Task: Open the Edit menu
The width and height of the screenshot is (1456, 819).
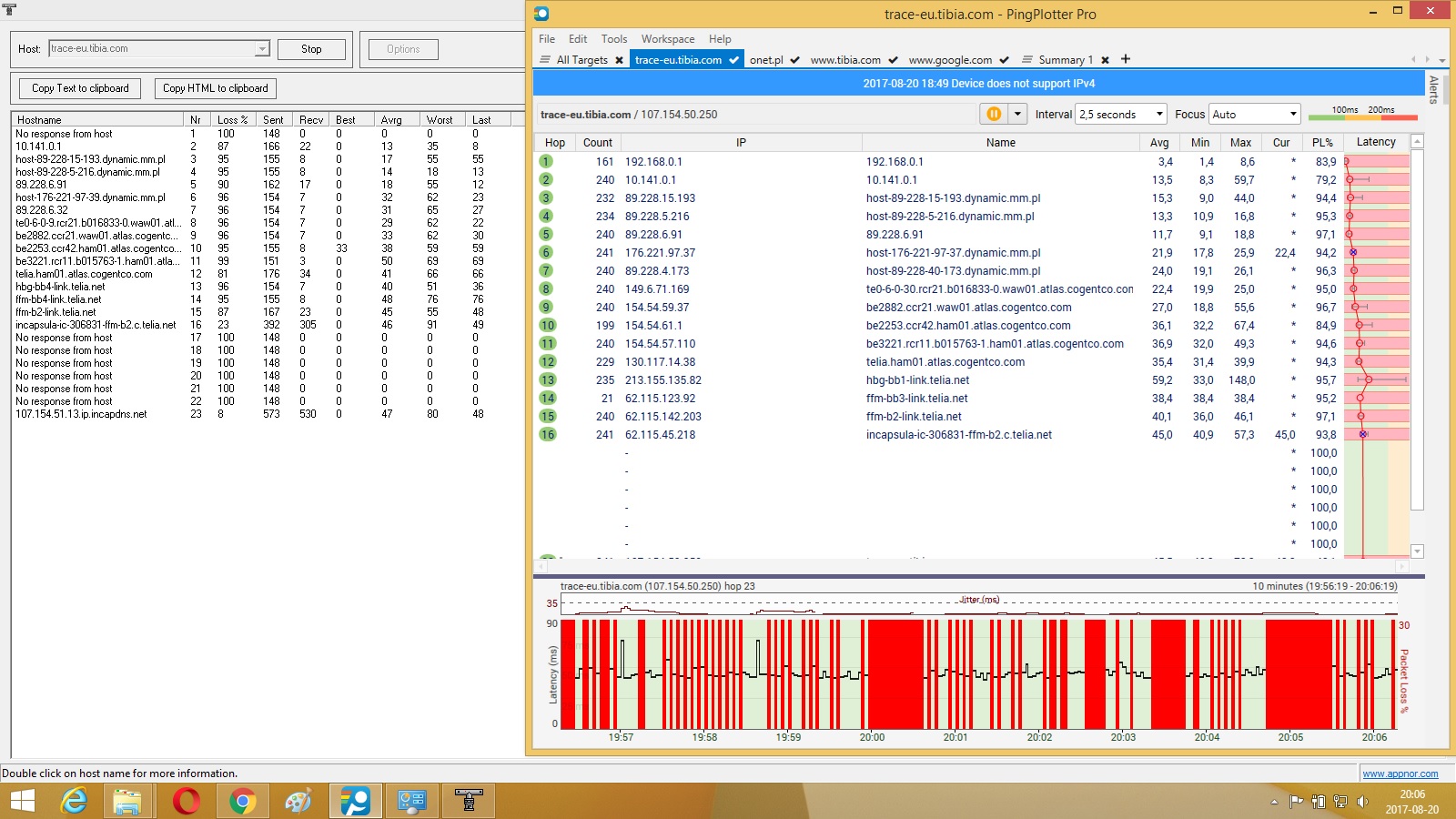Action: (x=578, y=39)
